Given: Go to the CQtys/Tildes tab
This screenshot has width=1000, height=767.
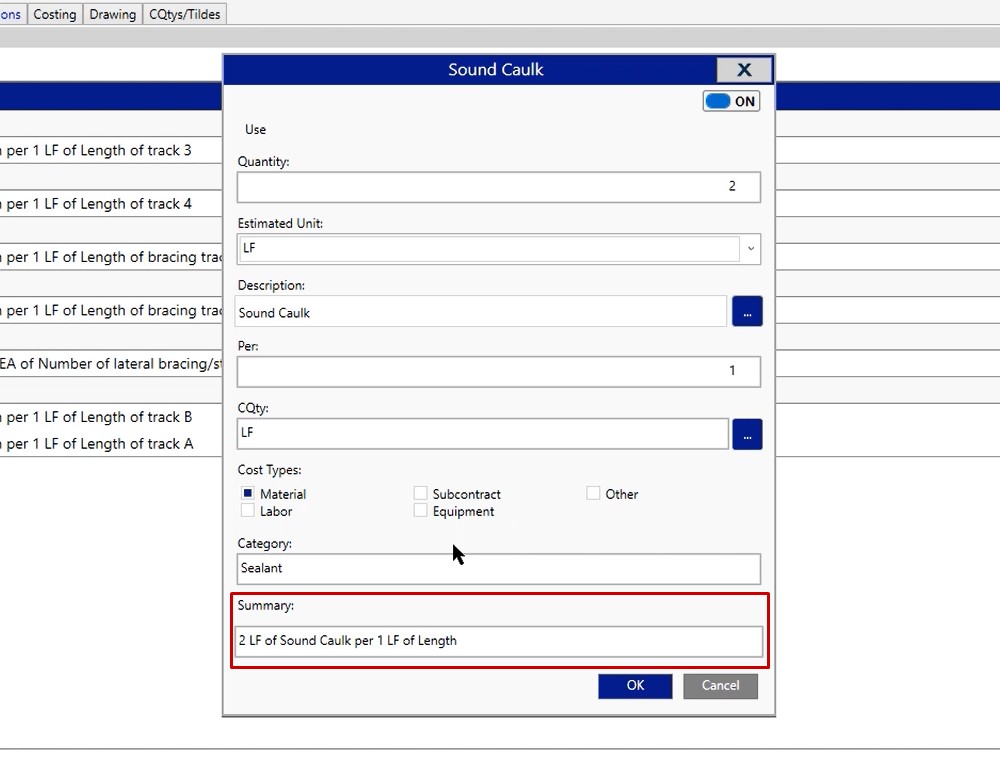Looking at the screenshot, I should coord(184,14).
